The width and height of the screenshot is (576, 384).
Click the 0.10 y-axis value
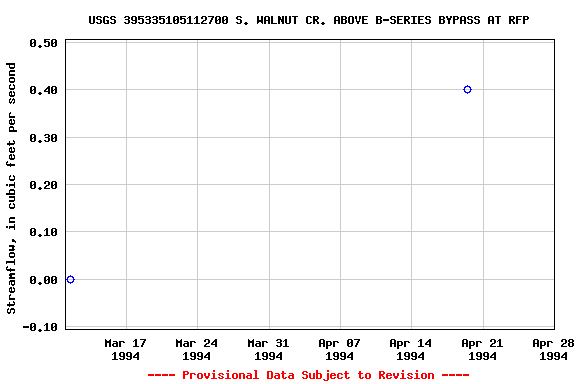pyautogui.click(x=44, y=232)
